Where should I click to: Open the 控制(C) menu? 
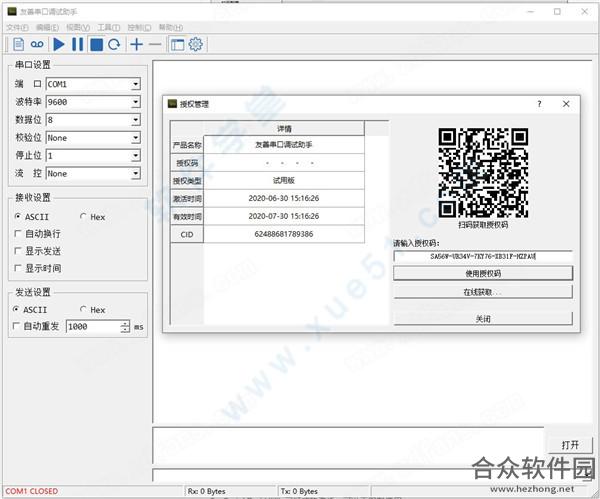click(x=139, y=28)
